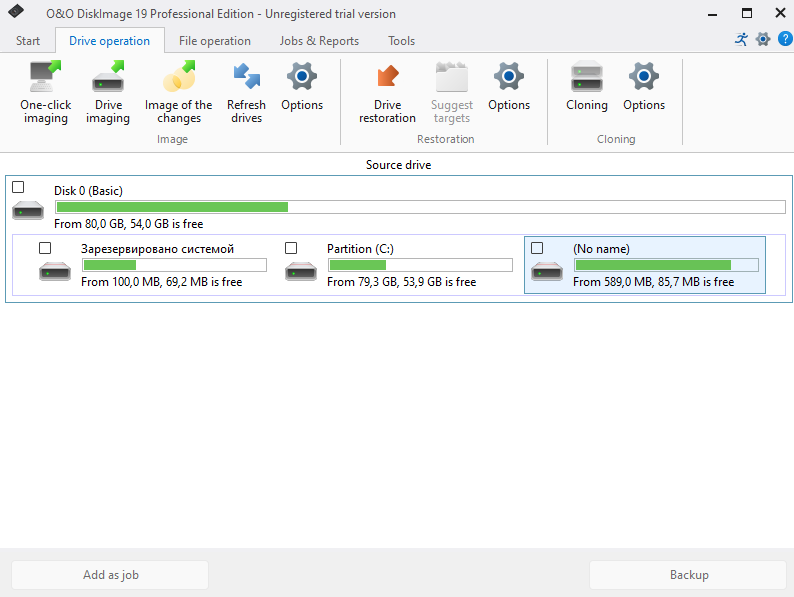The height and width of the screenshot is (597, 794).
Task: Click the O&O DiskImage app logo
Action: click(x=16, y=11)
